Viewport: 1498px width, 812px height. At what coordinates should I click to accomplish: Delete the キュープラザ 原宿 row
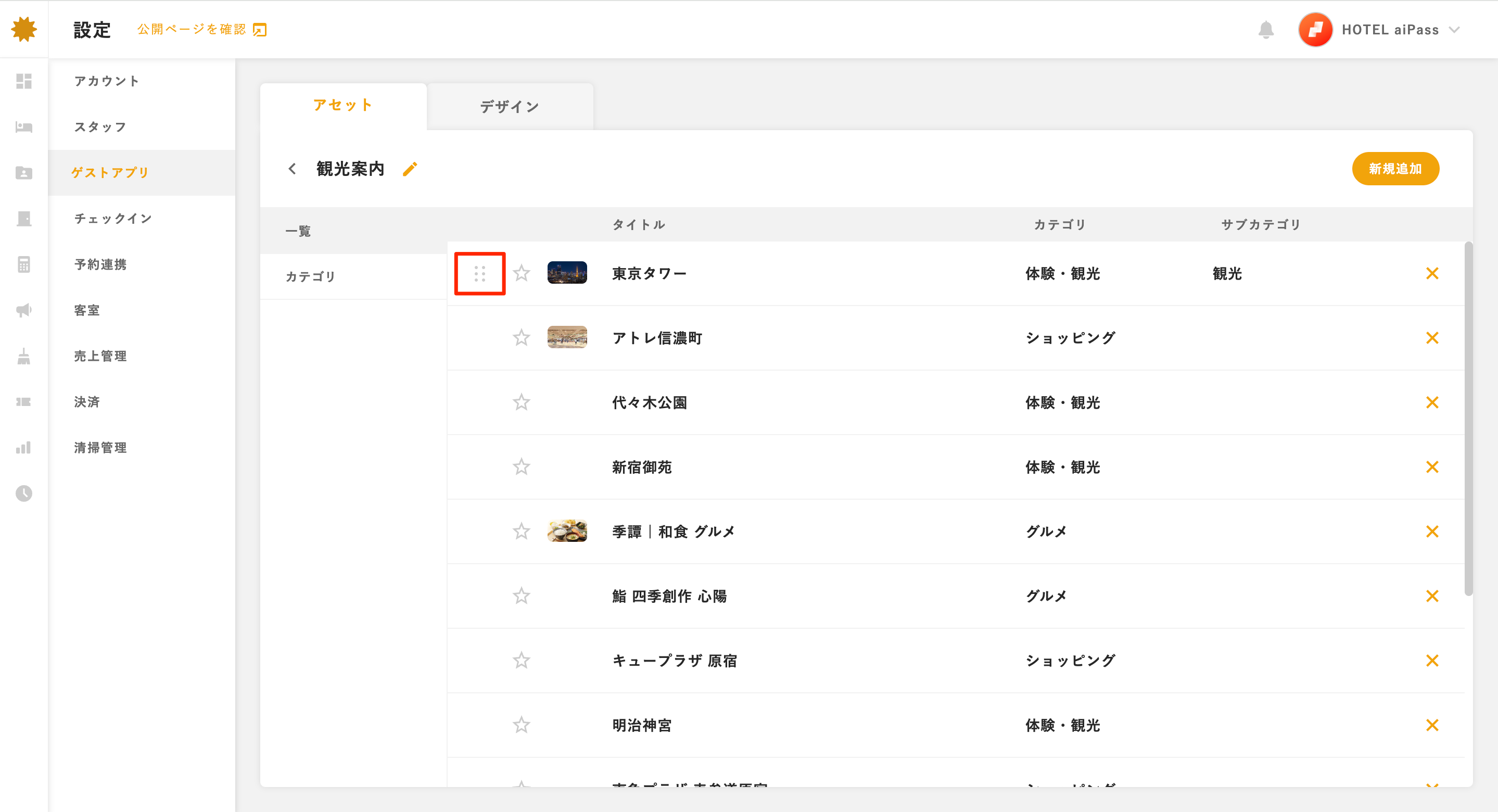click(1432, 661)
